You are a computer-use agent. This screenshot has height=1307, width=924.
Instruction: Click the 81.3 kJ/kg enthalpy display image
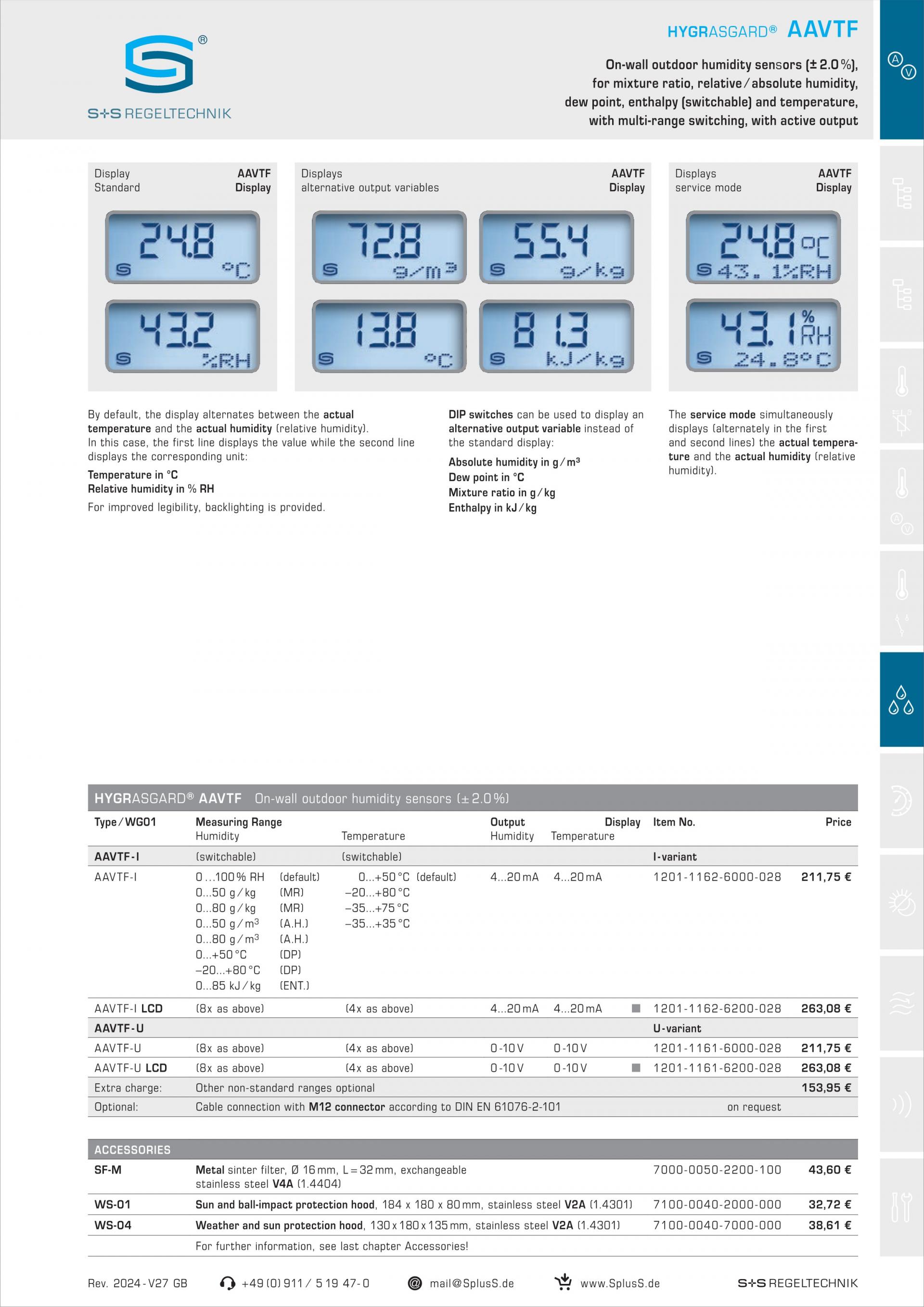[556, 336]
